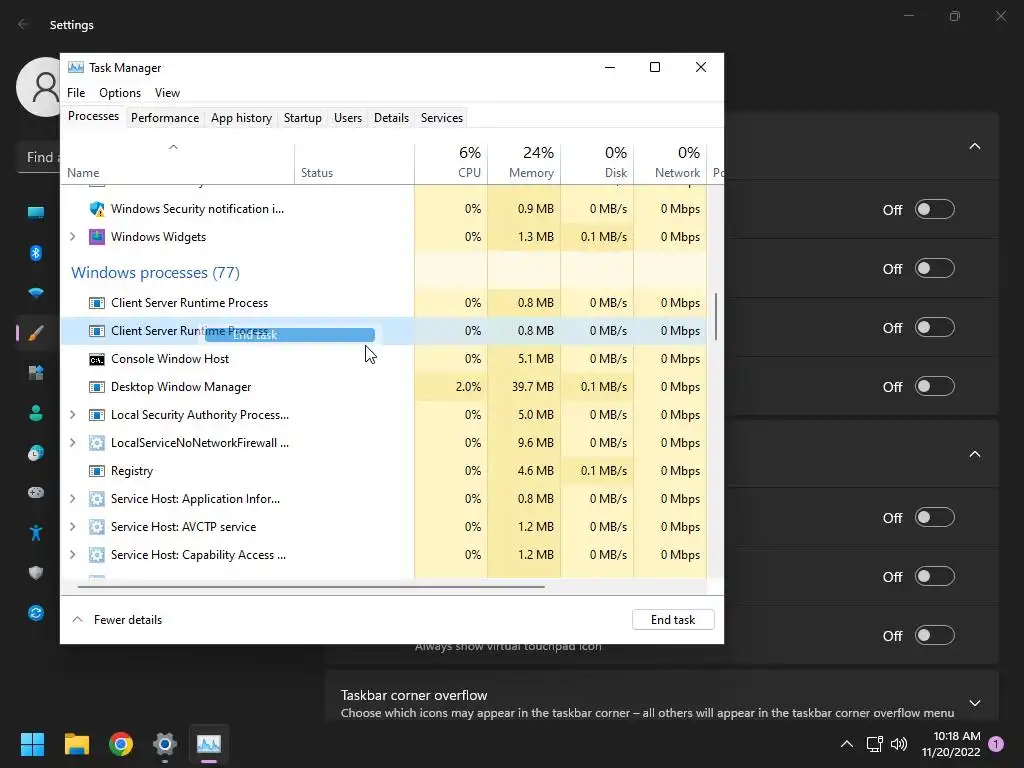This screenshot has width=1024, height=768.
Task: Toggle the first Off switch in Settings
Action: pyautogui.click(x=935, y=210)
